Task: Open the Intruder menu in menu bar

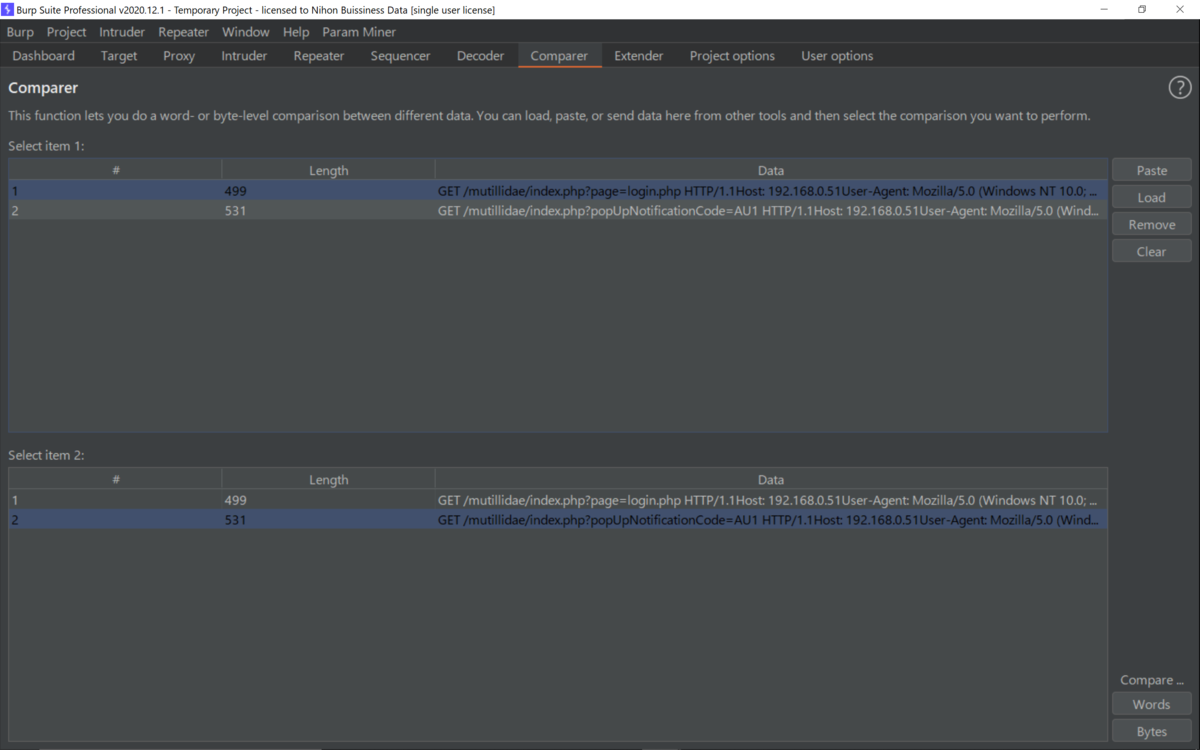Action: 122,32
